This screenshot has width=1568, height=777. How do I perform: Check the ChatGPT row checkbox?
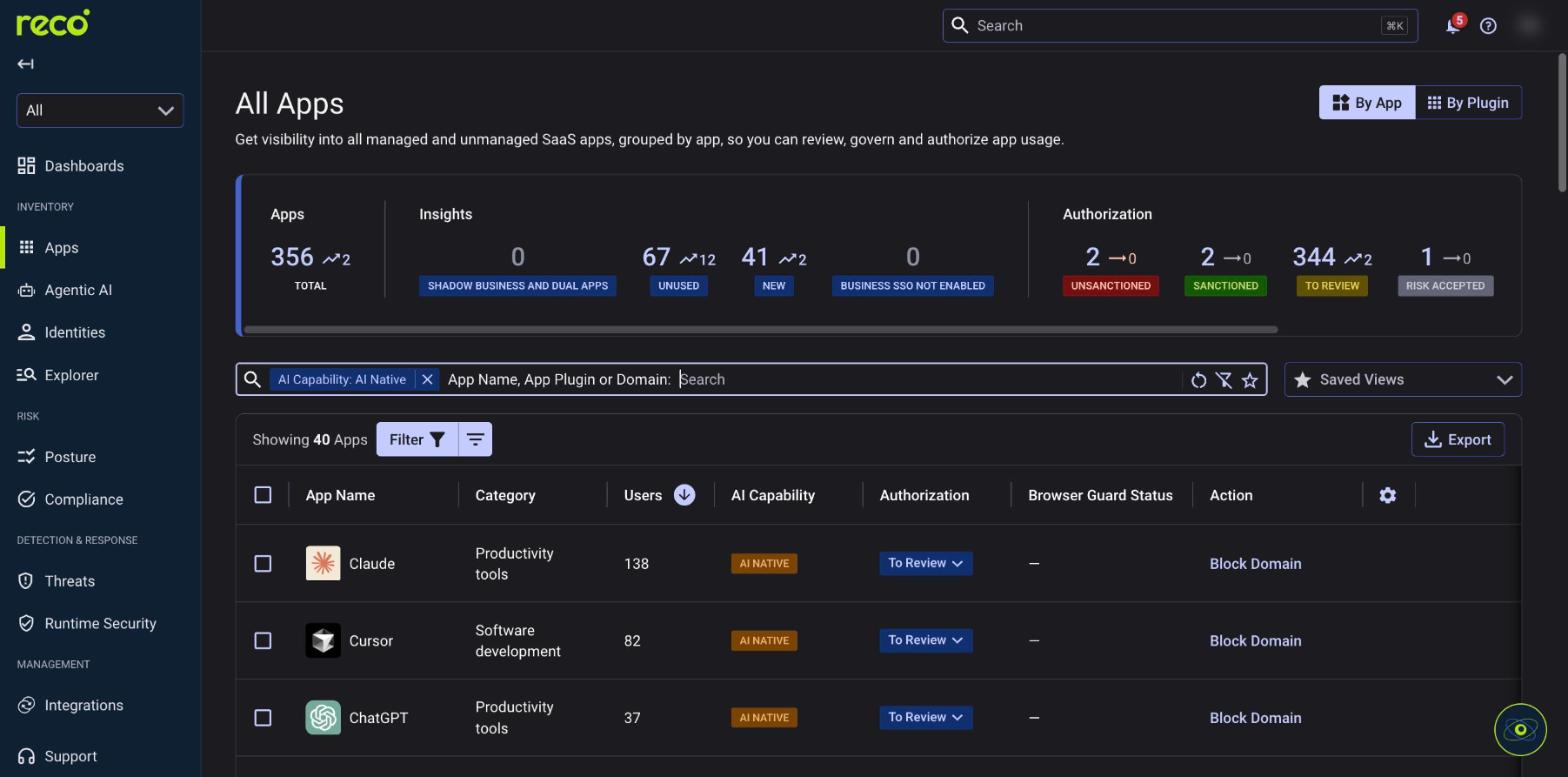[263, 718]
